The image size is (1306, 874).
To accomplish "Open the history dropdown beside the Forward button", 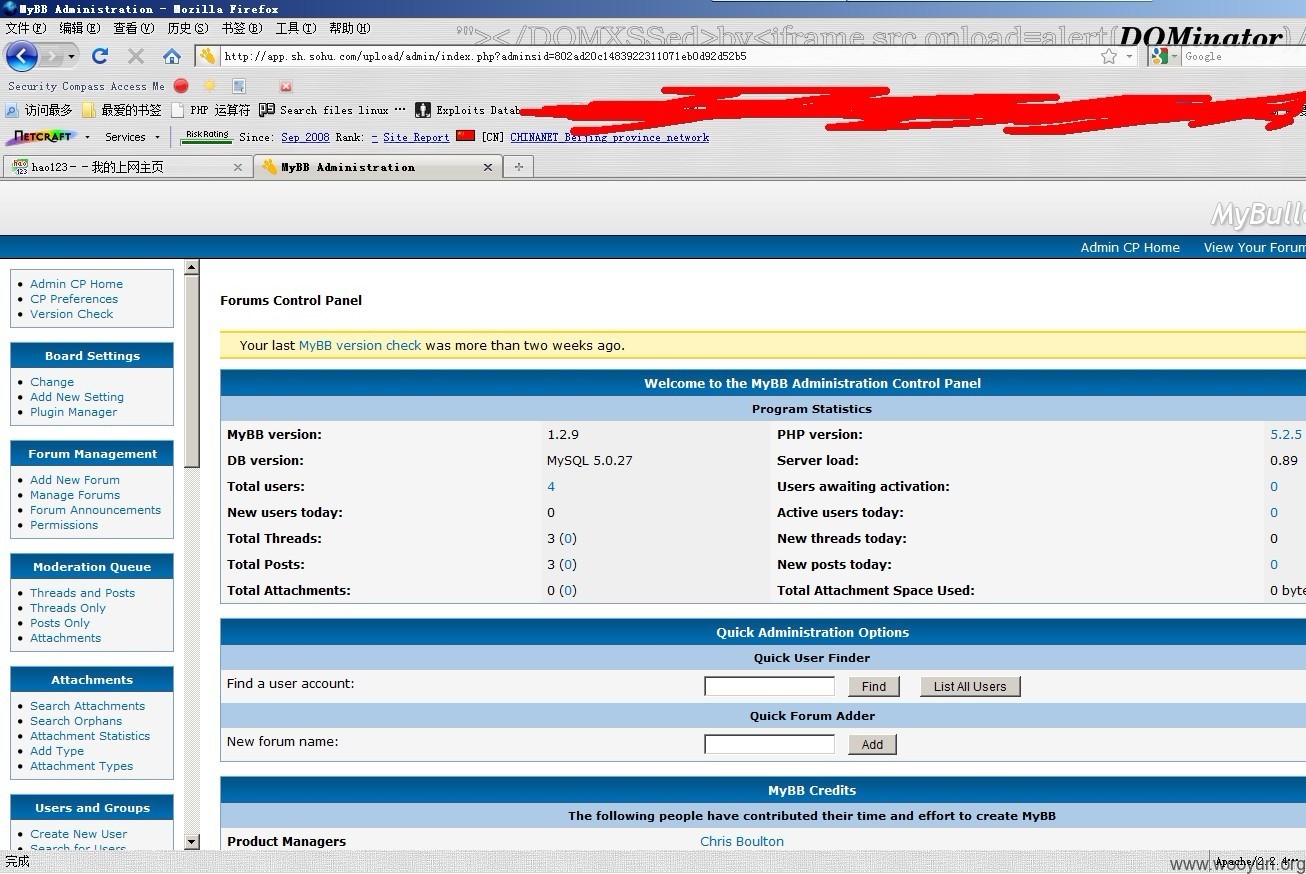I will click(71, 56).
